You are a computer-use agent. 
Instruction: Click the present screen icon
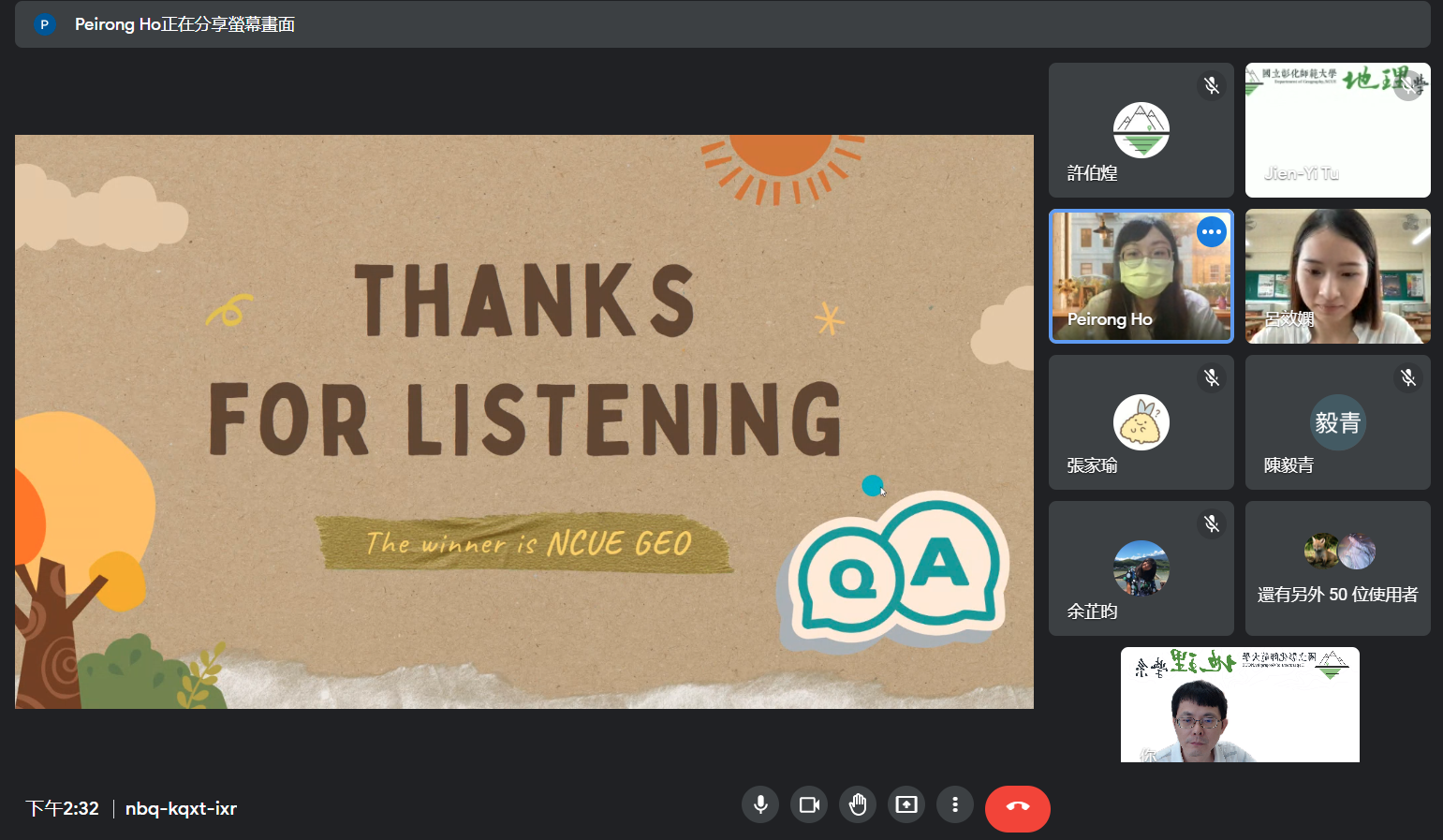click(906, 805)
